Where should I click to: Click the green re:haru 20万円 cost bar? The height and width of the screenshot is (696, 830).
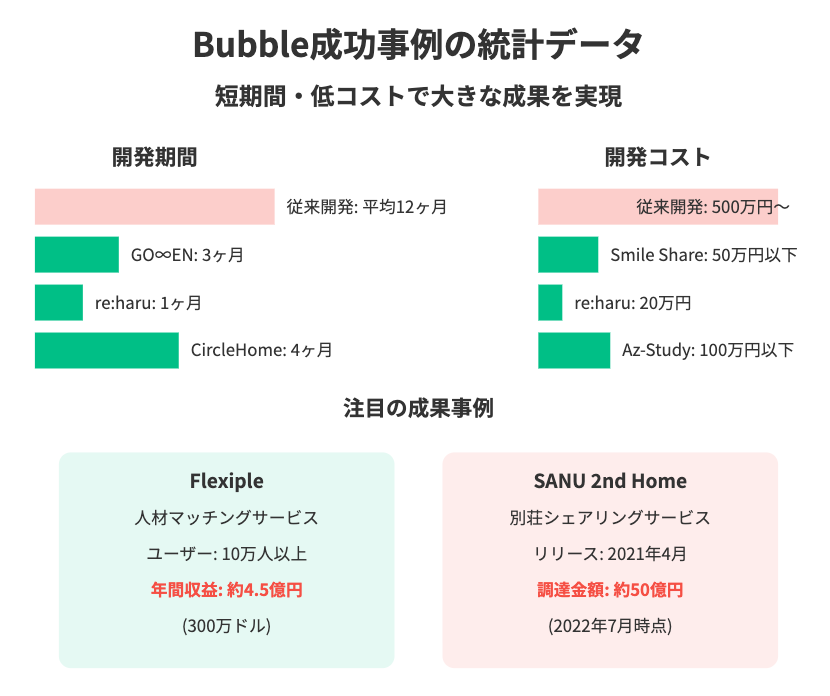550,302
